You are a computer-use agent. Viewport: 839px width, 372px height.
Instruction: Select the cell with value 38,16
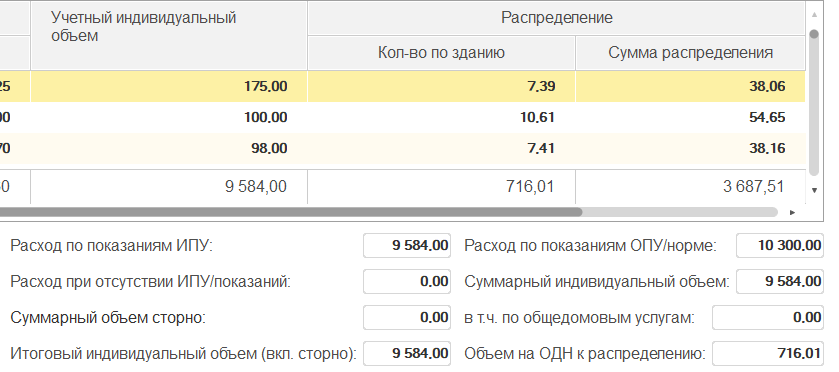(690, 148)
